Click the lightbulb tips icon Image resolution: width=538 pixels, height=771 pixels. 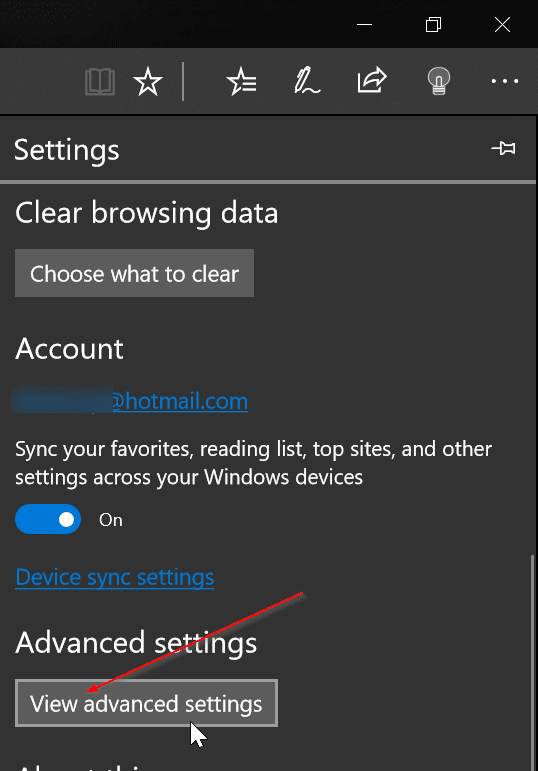(x=439, y=81)
